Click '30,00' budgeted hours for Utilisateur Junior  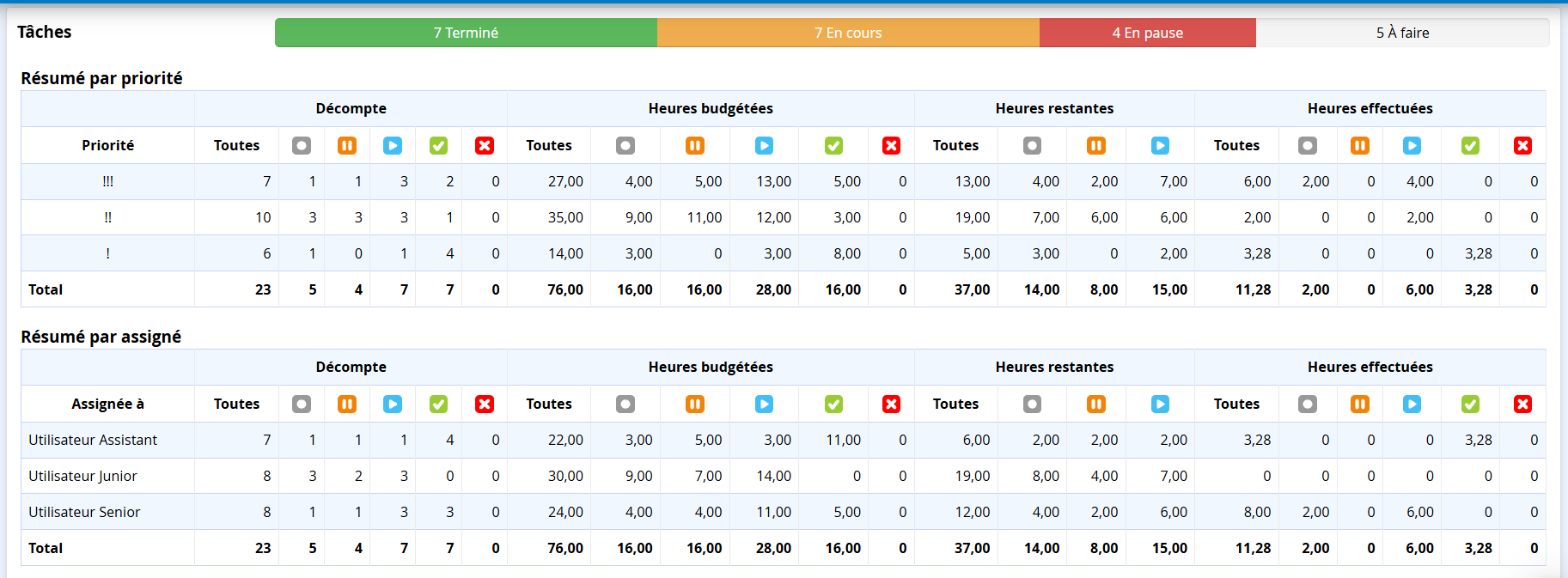coord(565,476)
